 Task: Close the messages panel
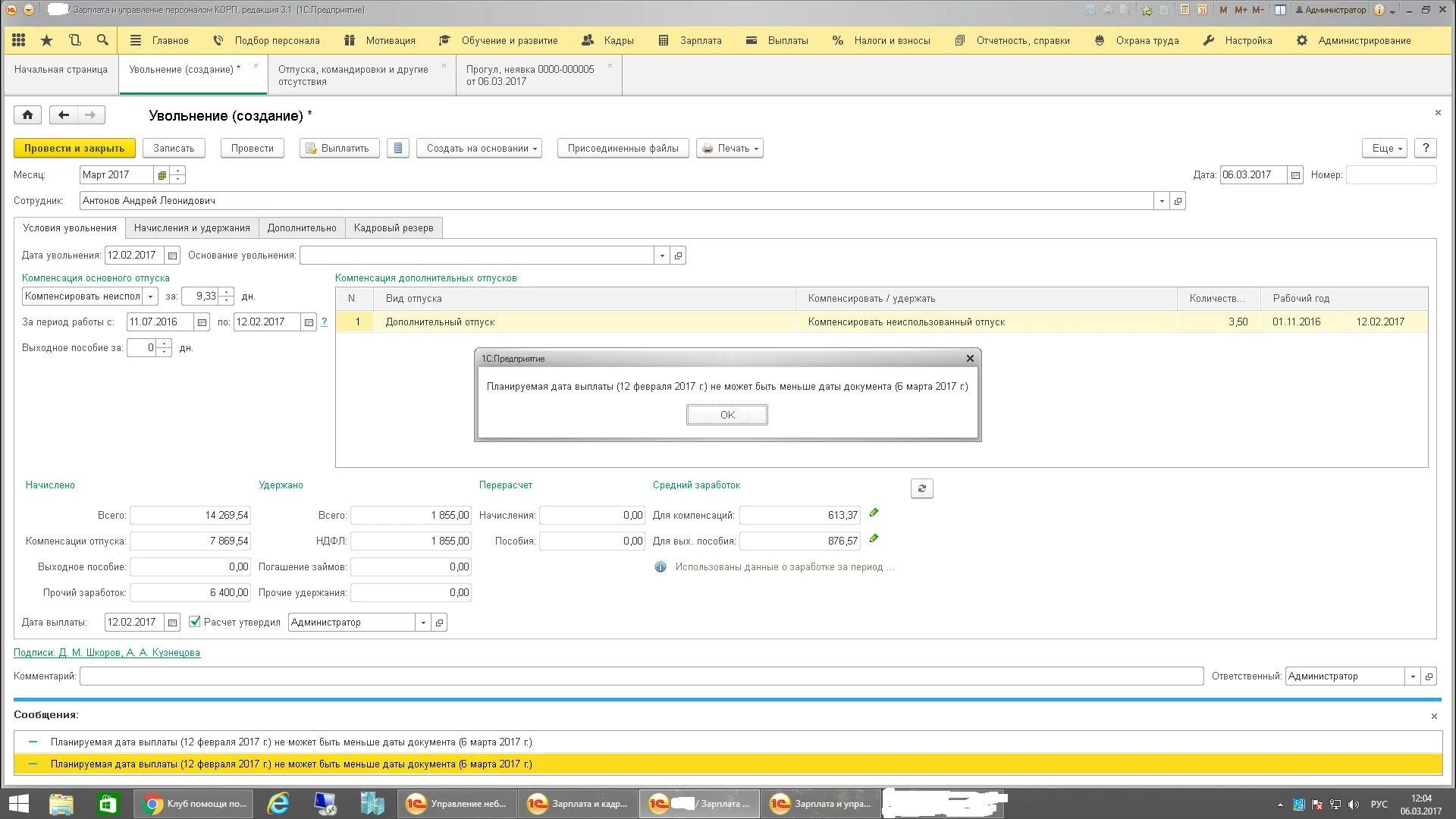[1434, 716]
